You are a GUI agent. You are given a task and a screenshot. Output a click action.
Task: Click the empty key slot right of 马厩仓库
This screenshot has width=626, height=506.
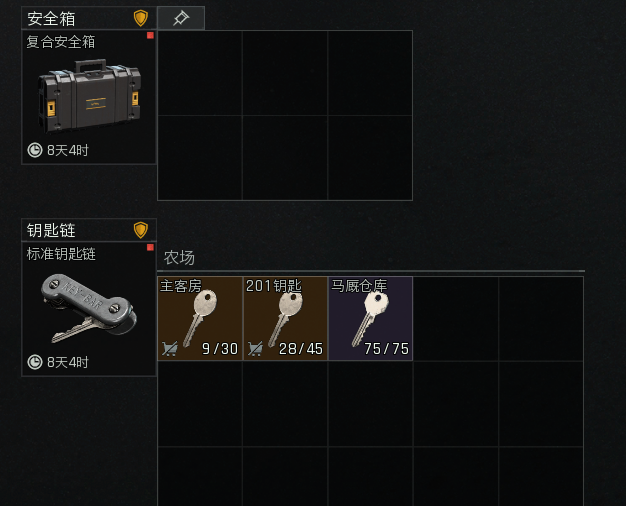[456, 318]
